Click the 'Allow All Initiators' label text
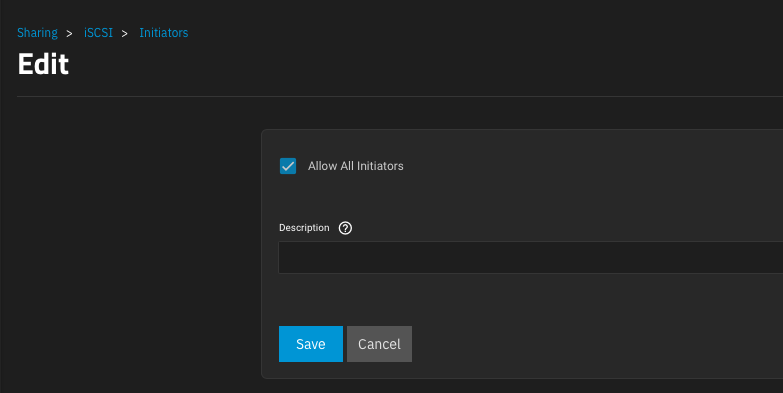Image resolution: width=783 pixels, height=393 pixels. 356,166
